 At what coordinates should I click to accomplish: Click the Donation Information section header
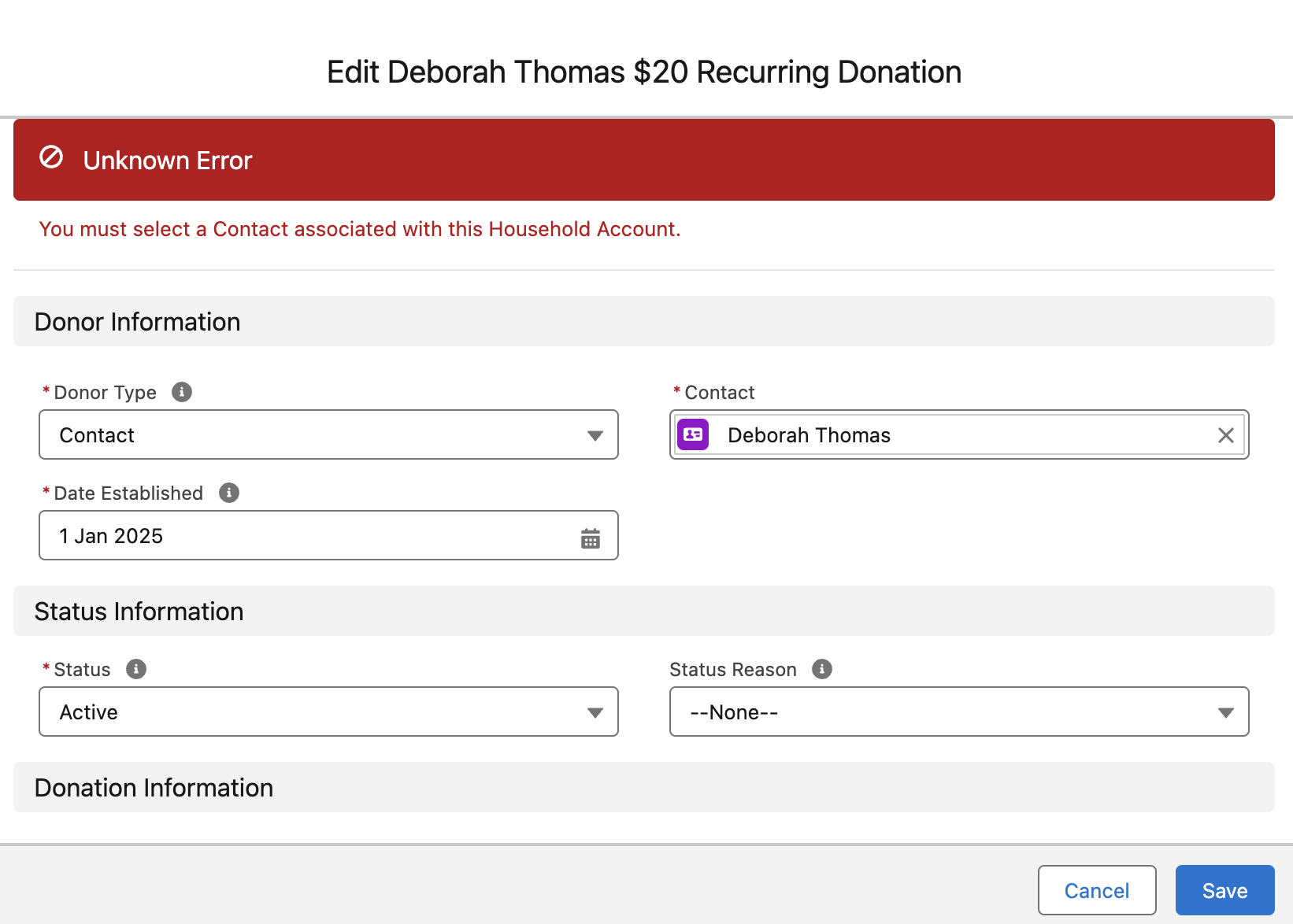pyautogui.click(x=154, y=788)
